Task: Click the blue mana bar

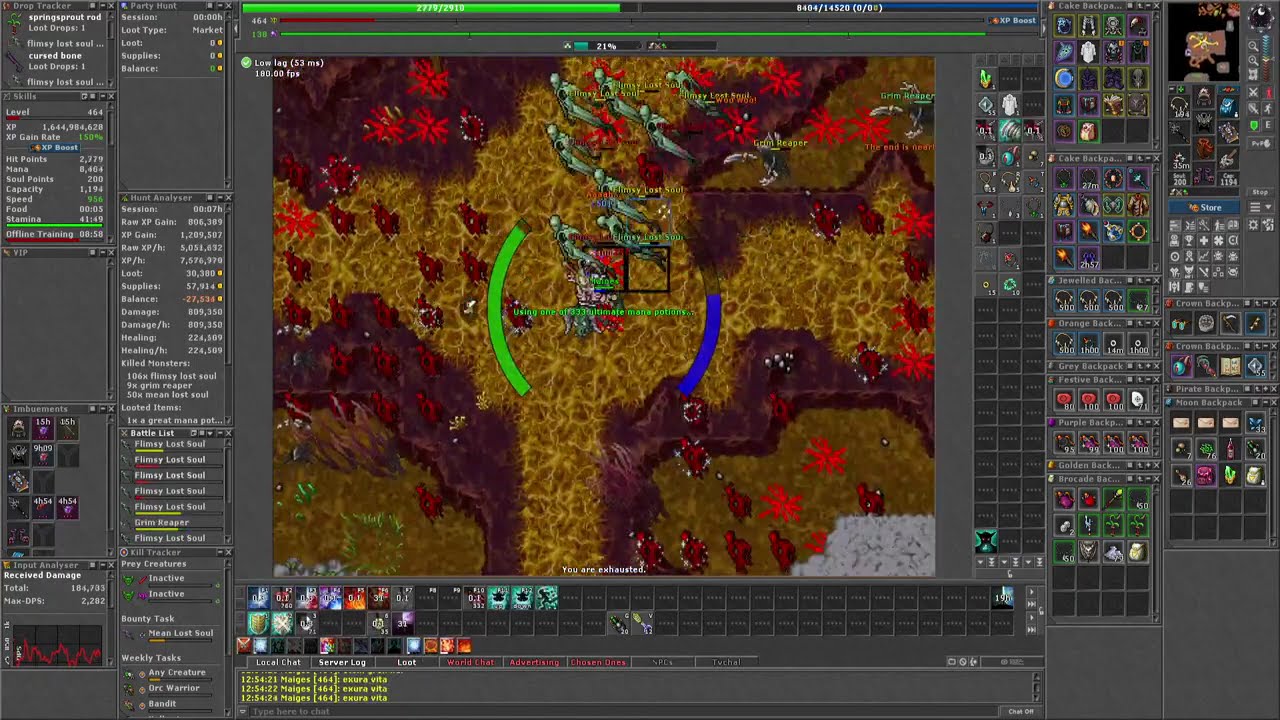Action: pyautogui.click(x=839, y=7)
